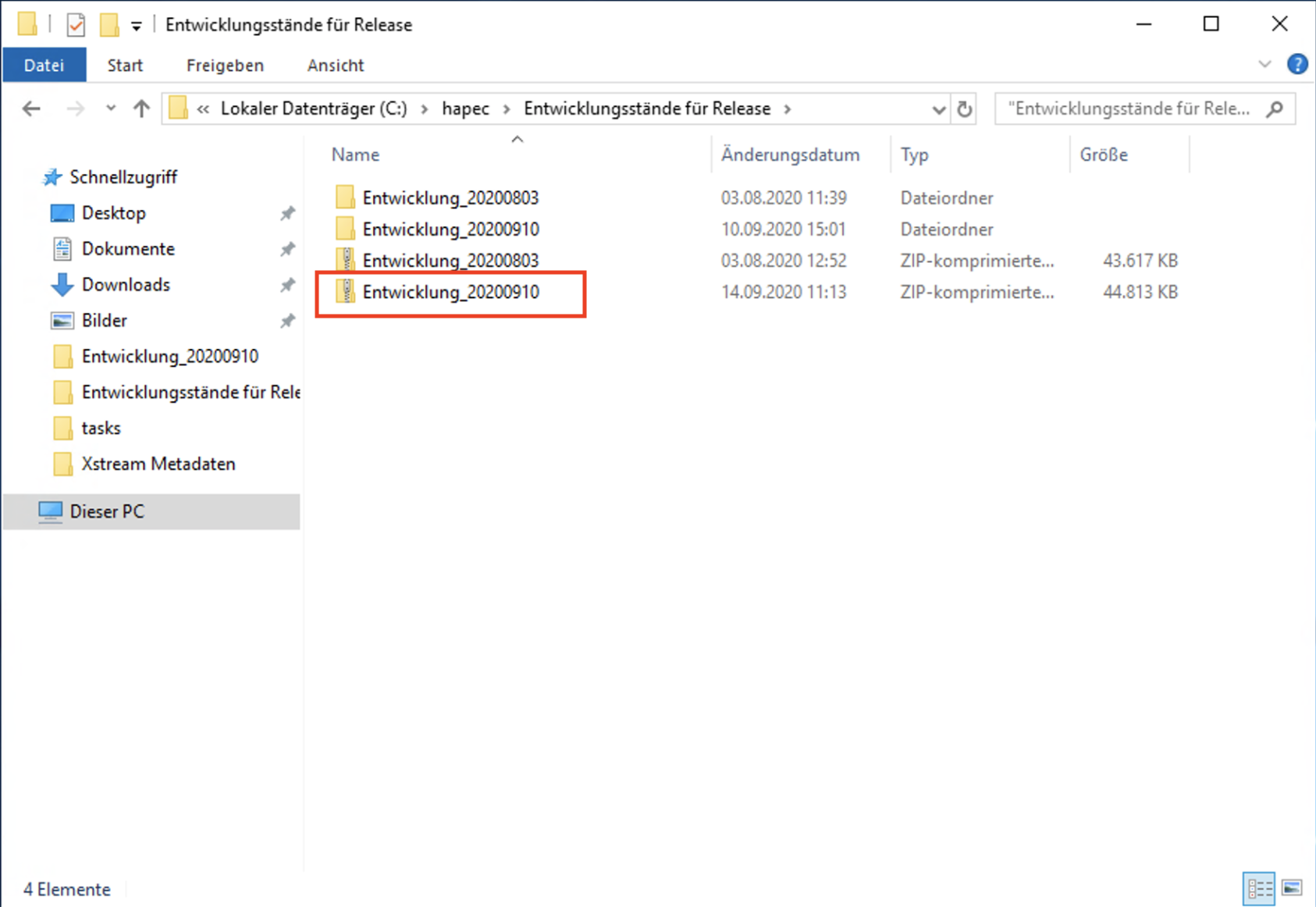This screenshot has width=1316, height=907.
Task: Open the Freigeben ribbon tab
Action: click(225, 66)
